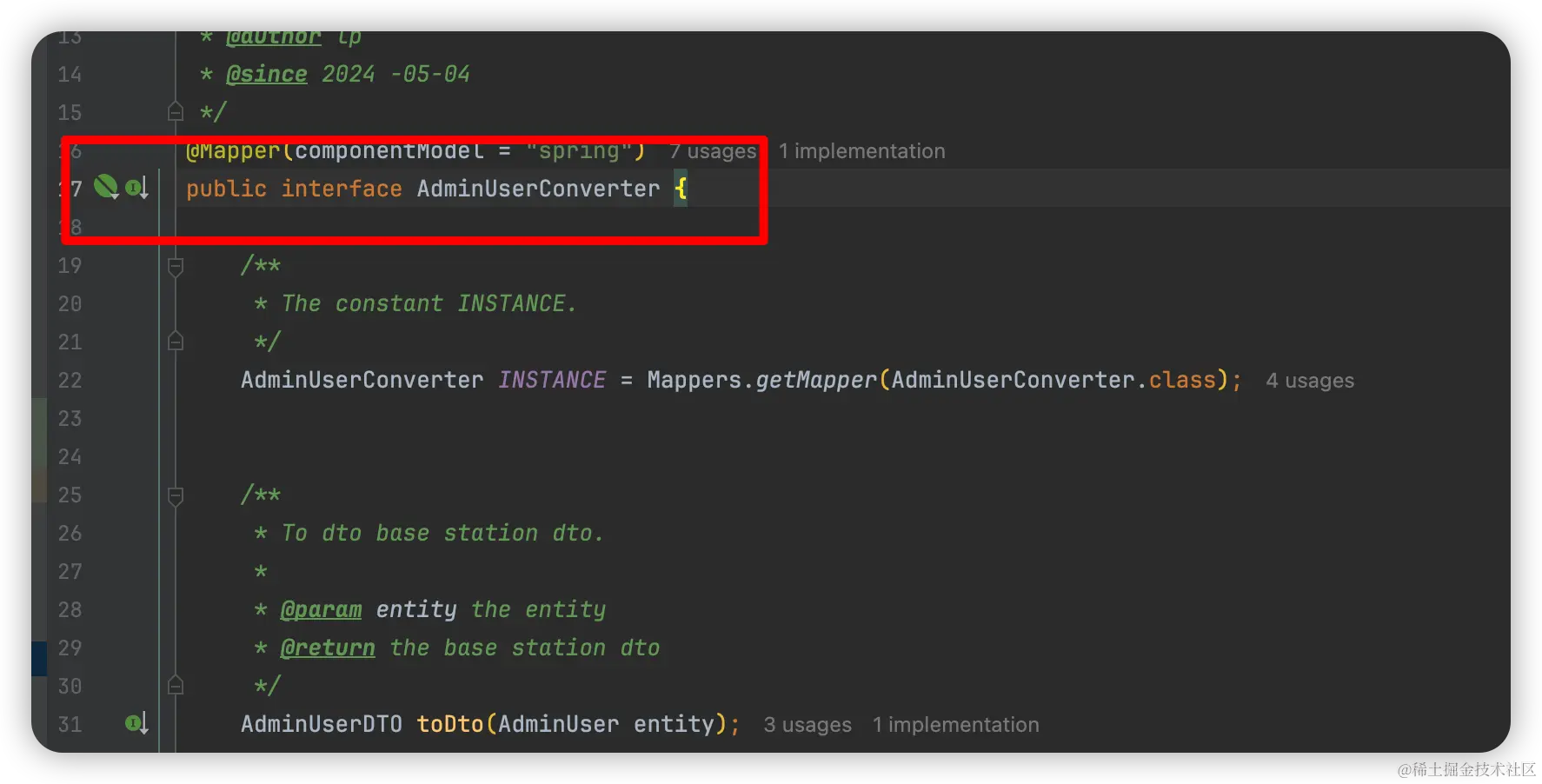Open '1 implementation' hint next to toDto

tap(955, 725)
